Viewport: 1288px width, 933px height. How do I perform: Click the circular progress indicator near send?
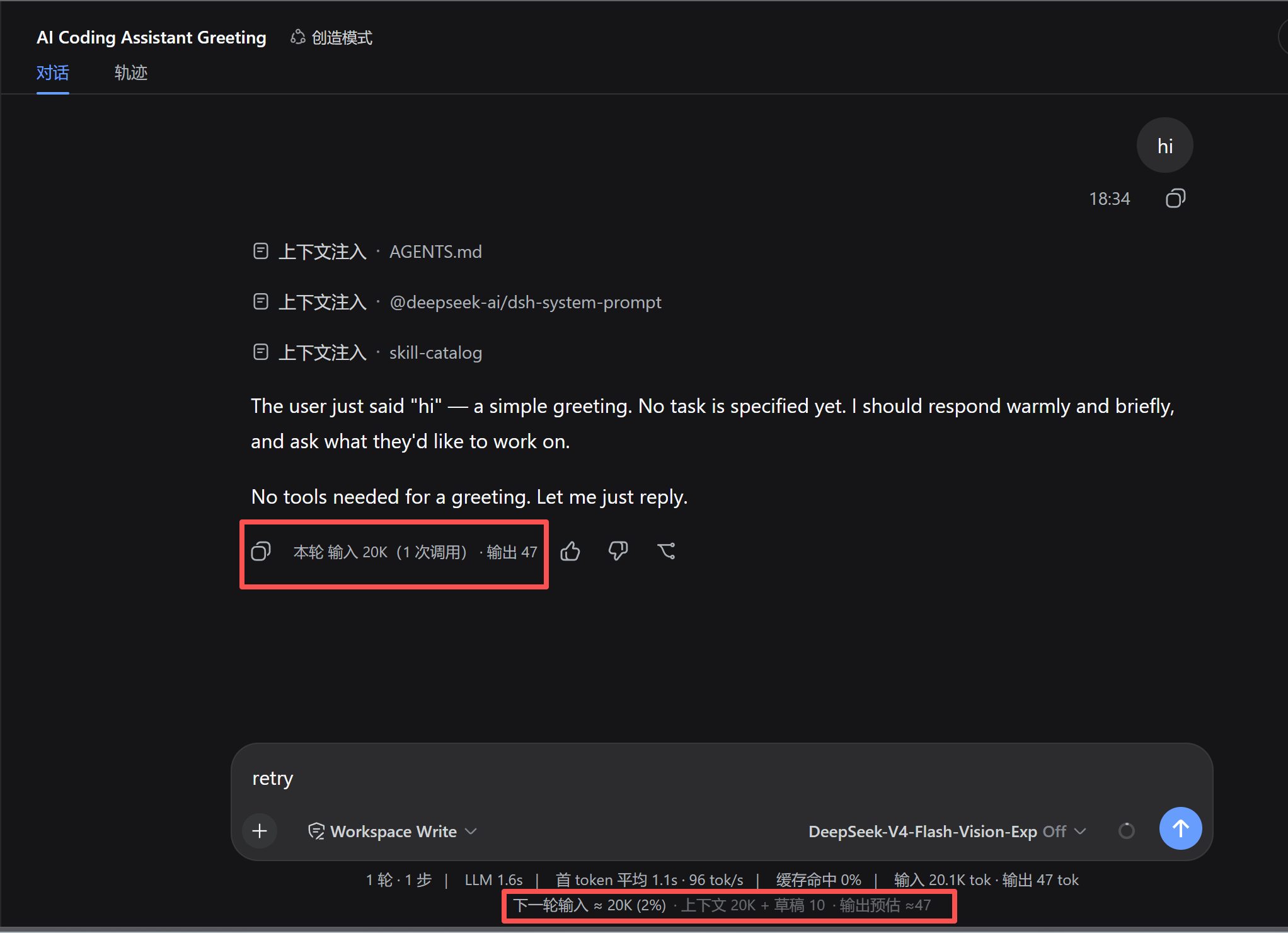[1127, 831]
